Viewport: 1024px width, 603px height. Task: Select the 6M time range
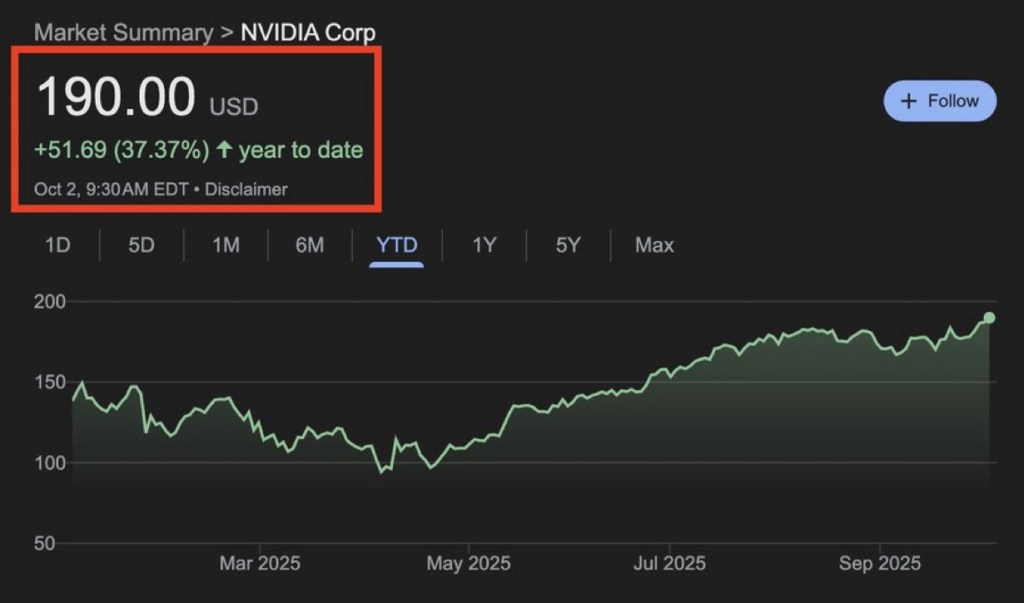tap(310, 245)
